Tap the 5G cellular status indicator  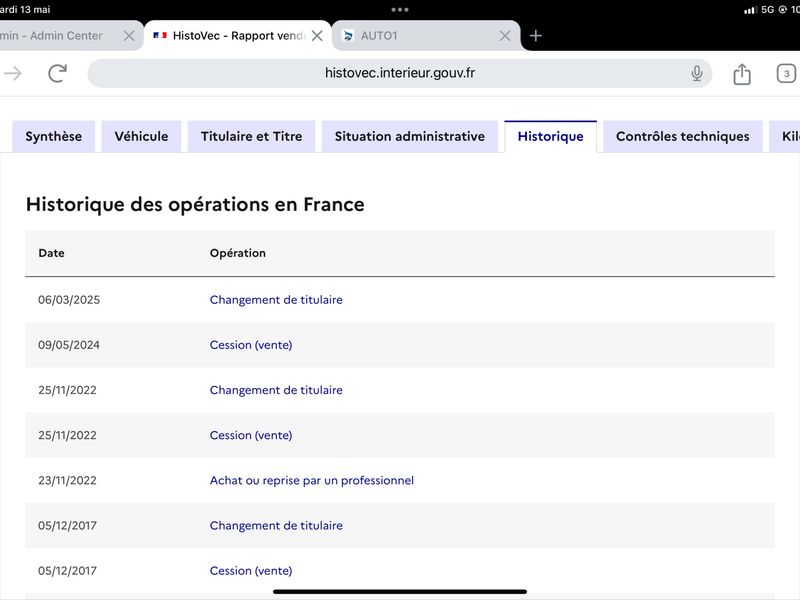coord(767,9)
